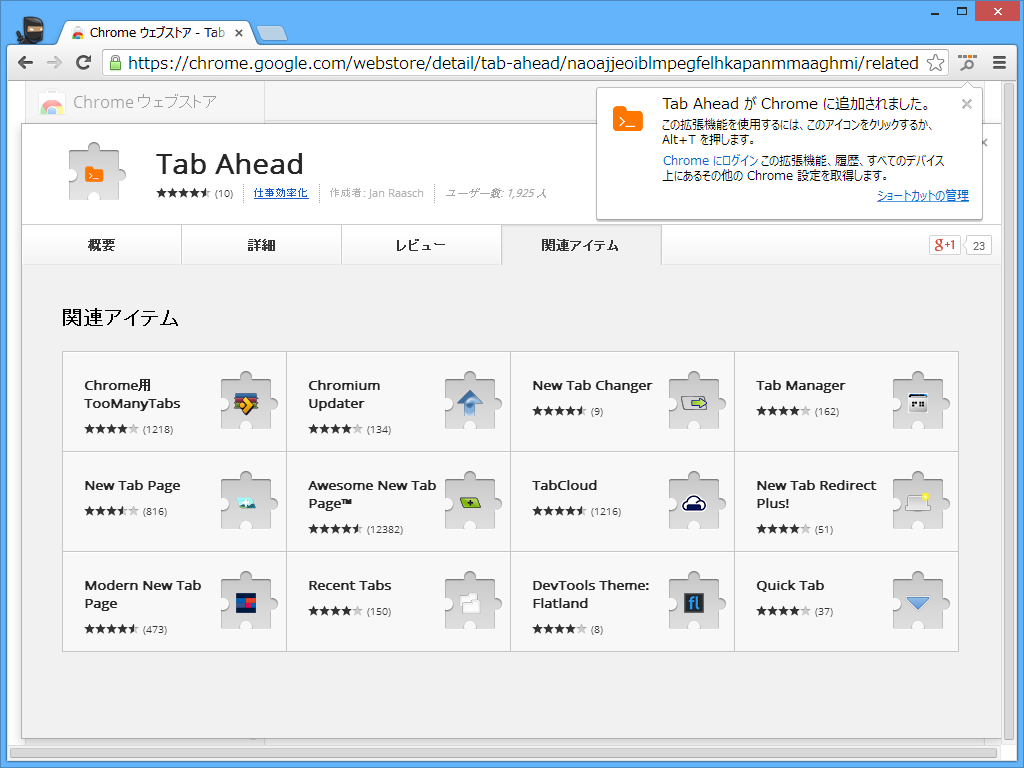Switch to the 概要 tab
Image resolution: width=1024 pixels, height=768 pixels.
click(101, 244)
